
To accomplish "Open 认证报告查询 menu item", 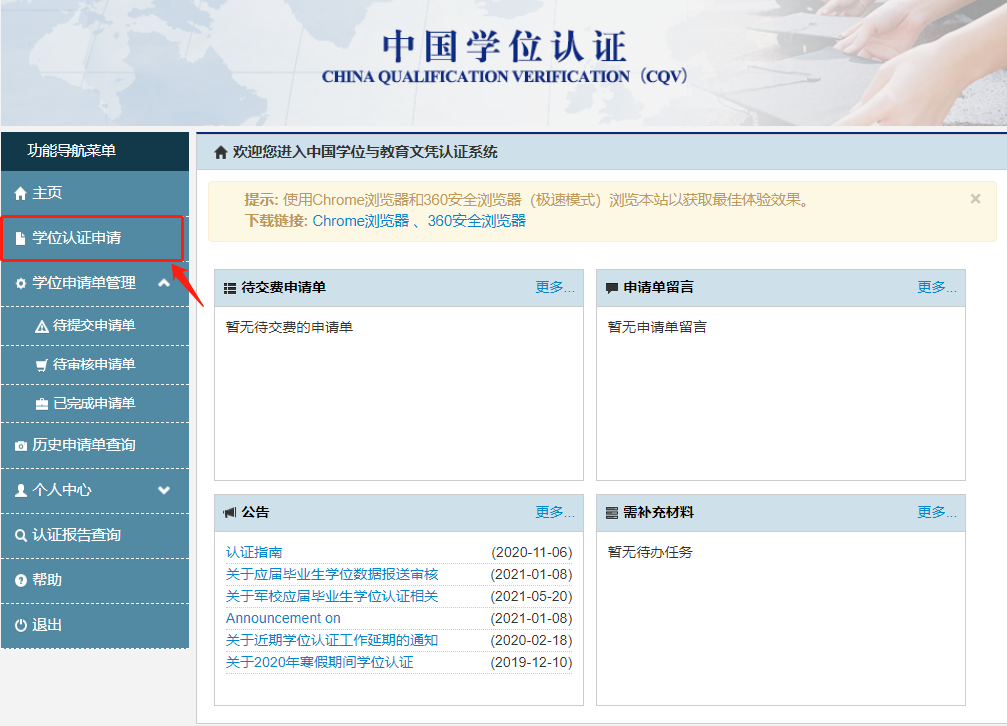I will click(x=95, y=535).
